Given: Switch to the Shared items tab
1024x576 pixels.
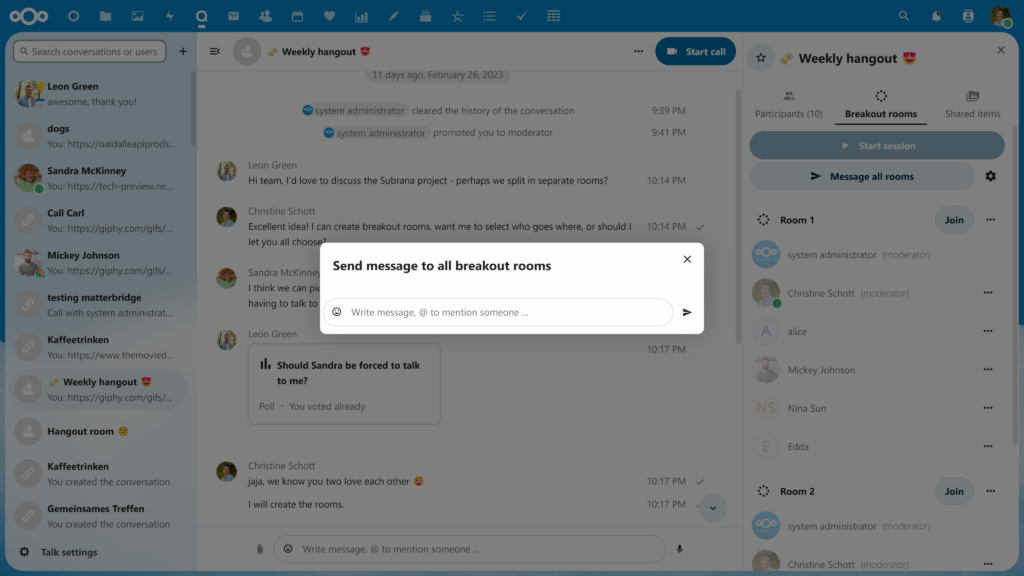Looking at the screenshot, I should pos(971,105).
